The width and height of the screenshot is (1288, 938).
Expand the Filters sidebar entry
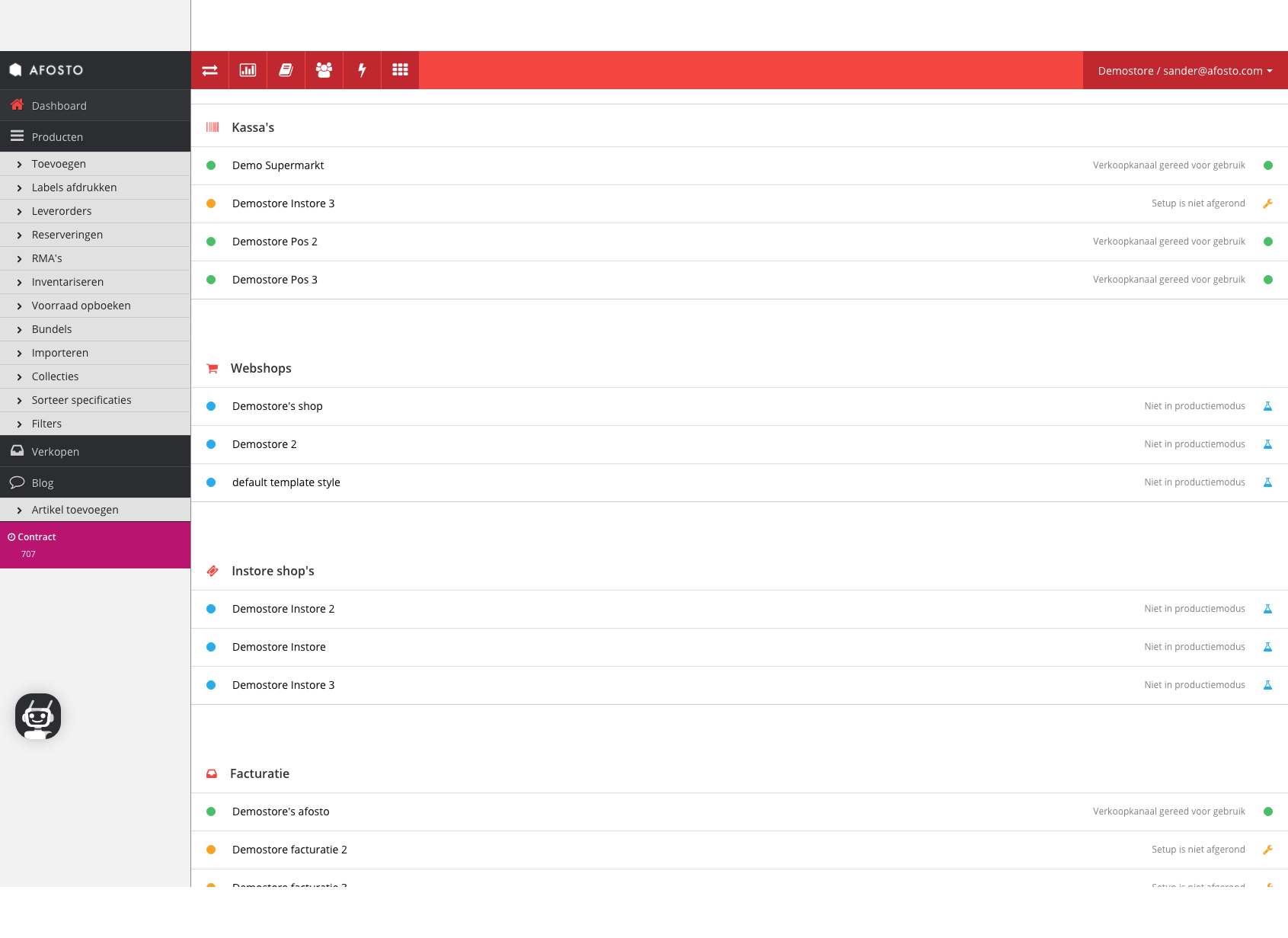coord(46,423)
